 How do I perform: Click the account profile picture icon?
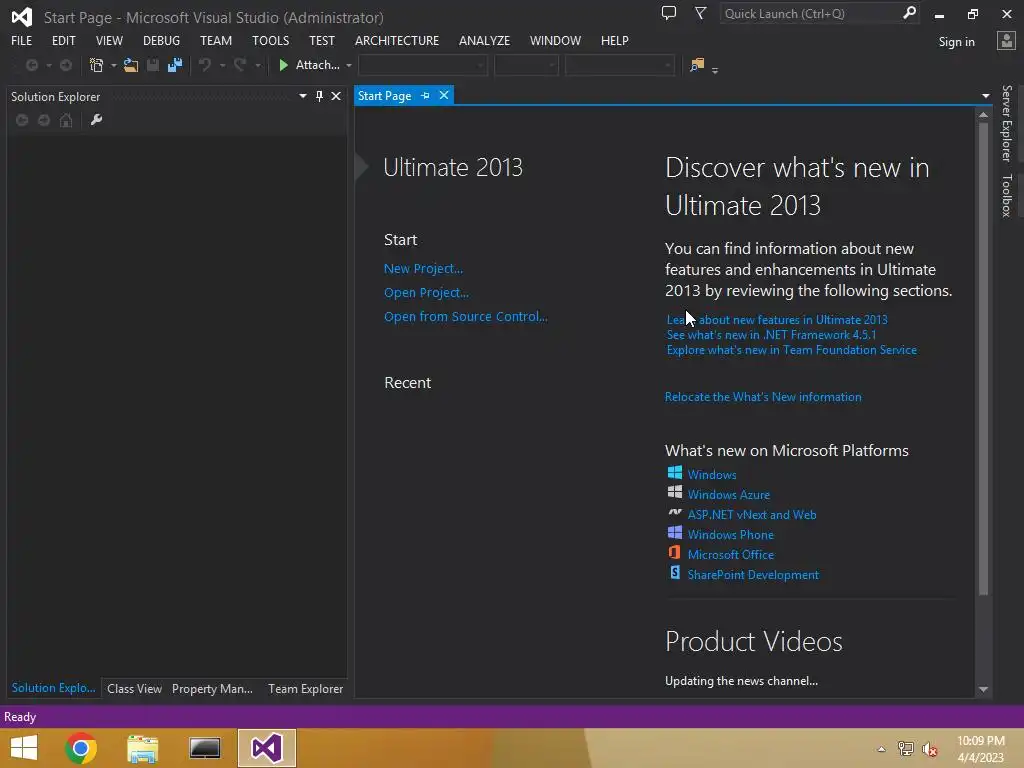pyautogui.click(x=1006, y=41)
